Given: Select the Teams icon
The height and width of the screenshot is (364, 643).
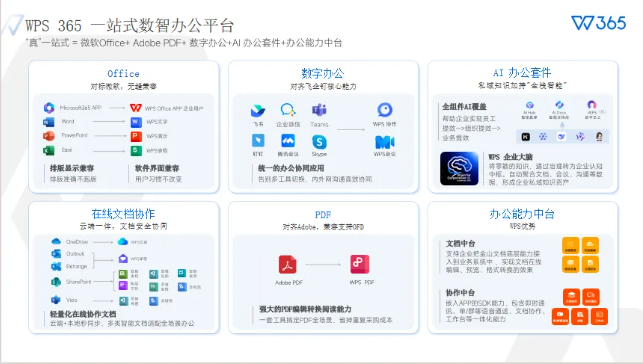Looking at the screenshot, I should pos(319,110).
